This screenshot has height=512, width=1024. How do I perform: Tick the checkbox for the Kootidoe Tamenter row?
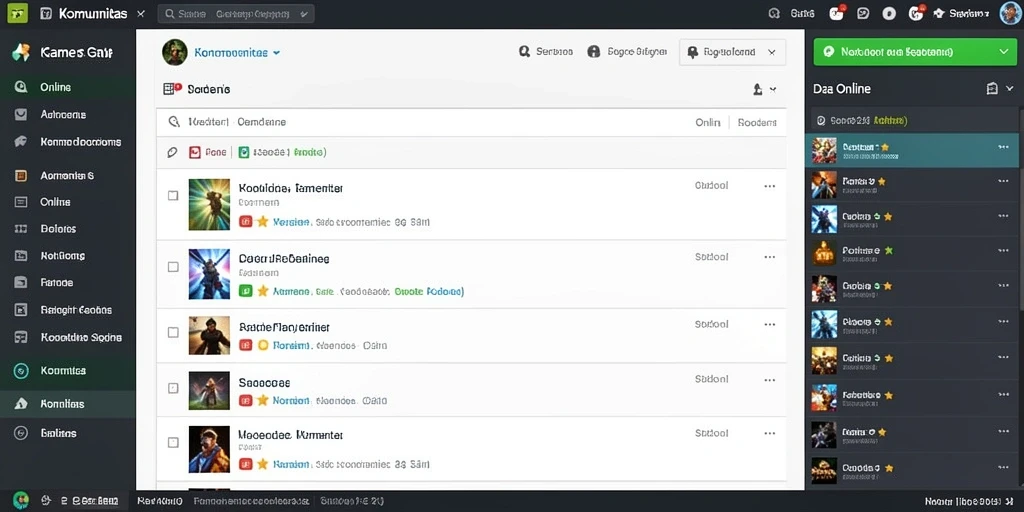[173, 195]
